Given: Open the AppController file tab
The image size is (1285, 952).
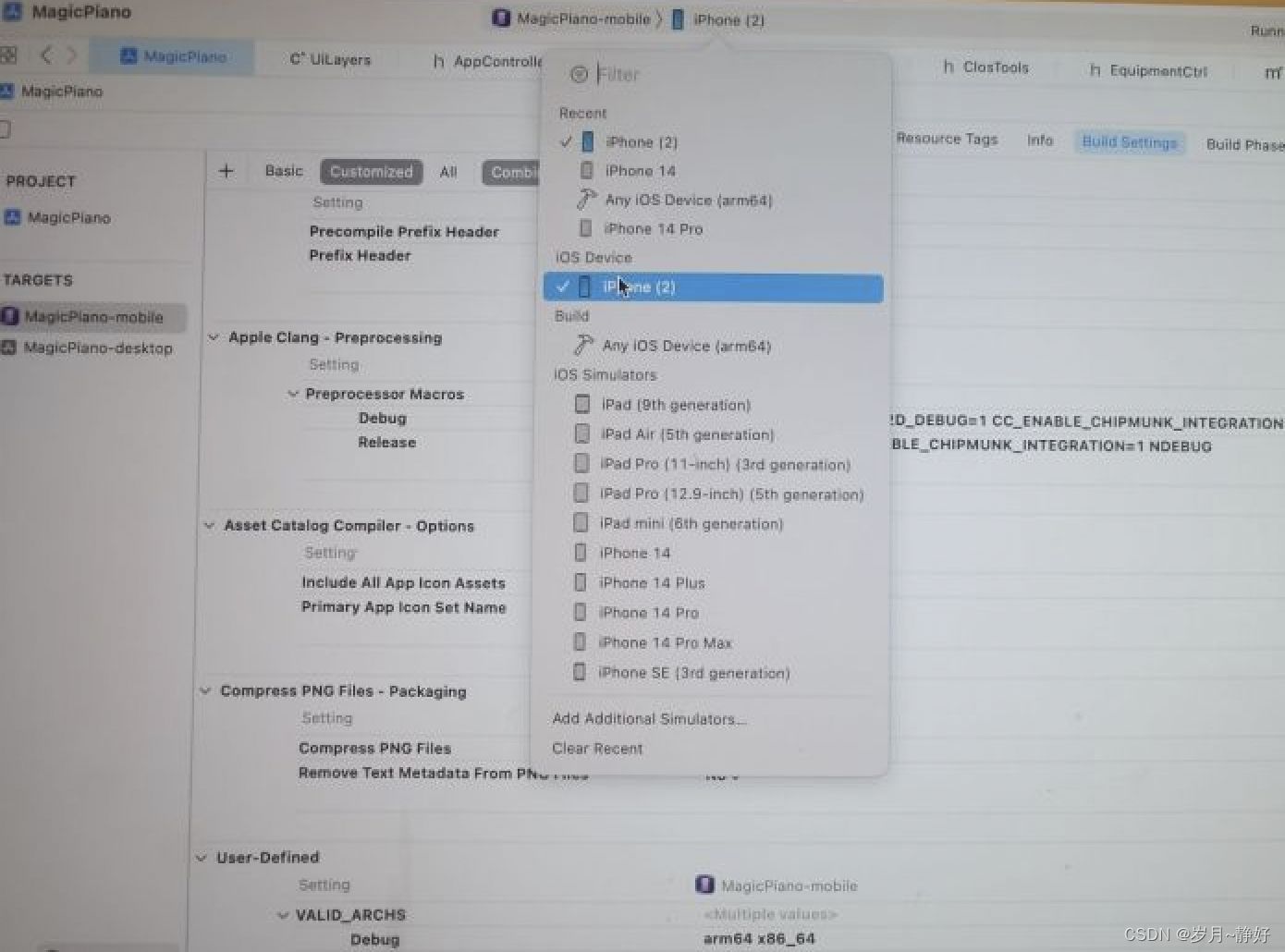Looking at the screenshot, I should click(488, 61).
